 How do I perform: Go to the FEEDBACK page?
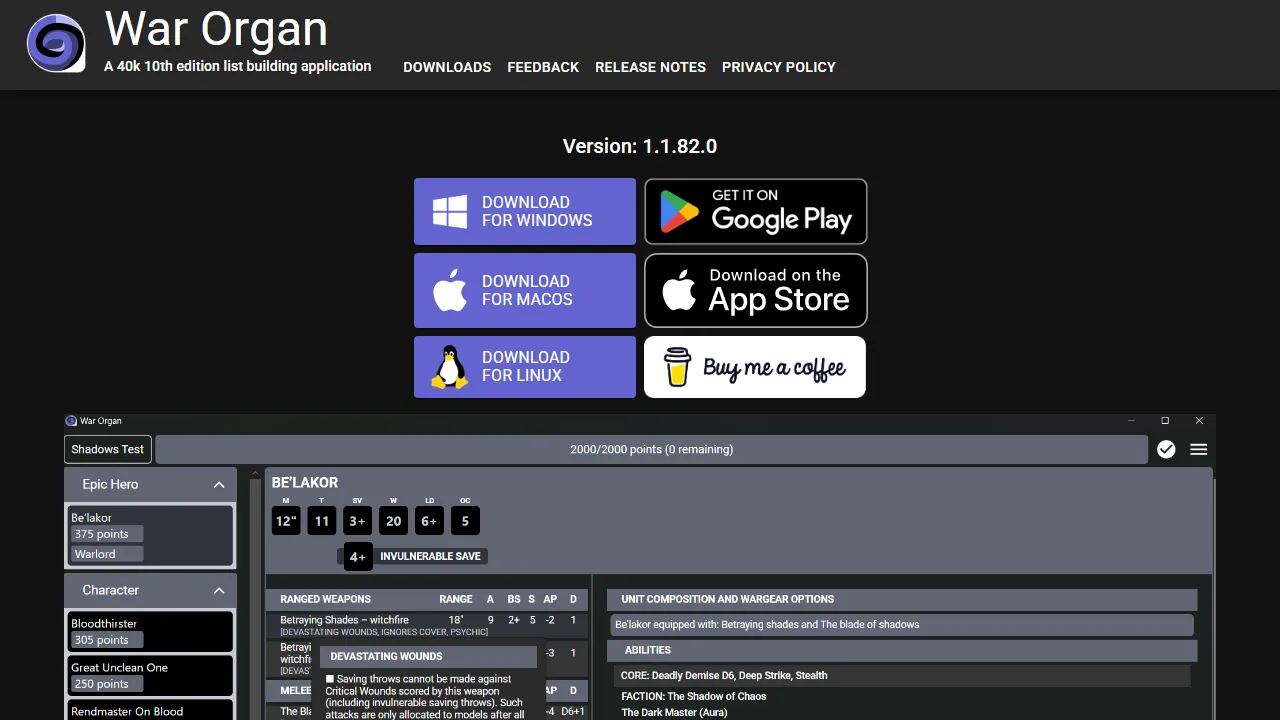coord(543,67)
